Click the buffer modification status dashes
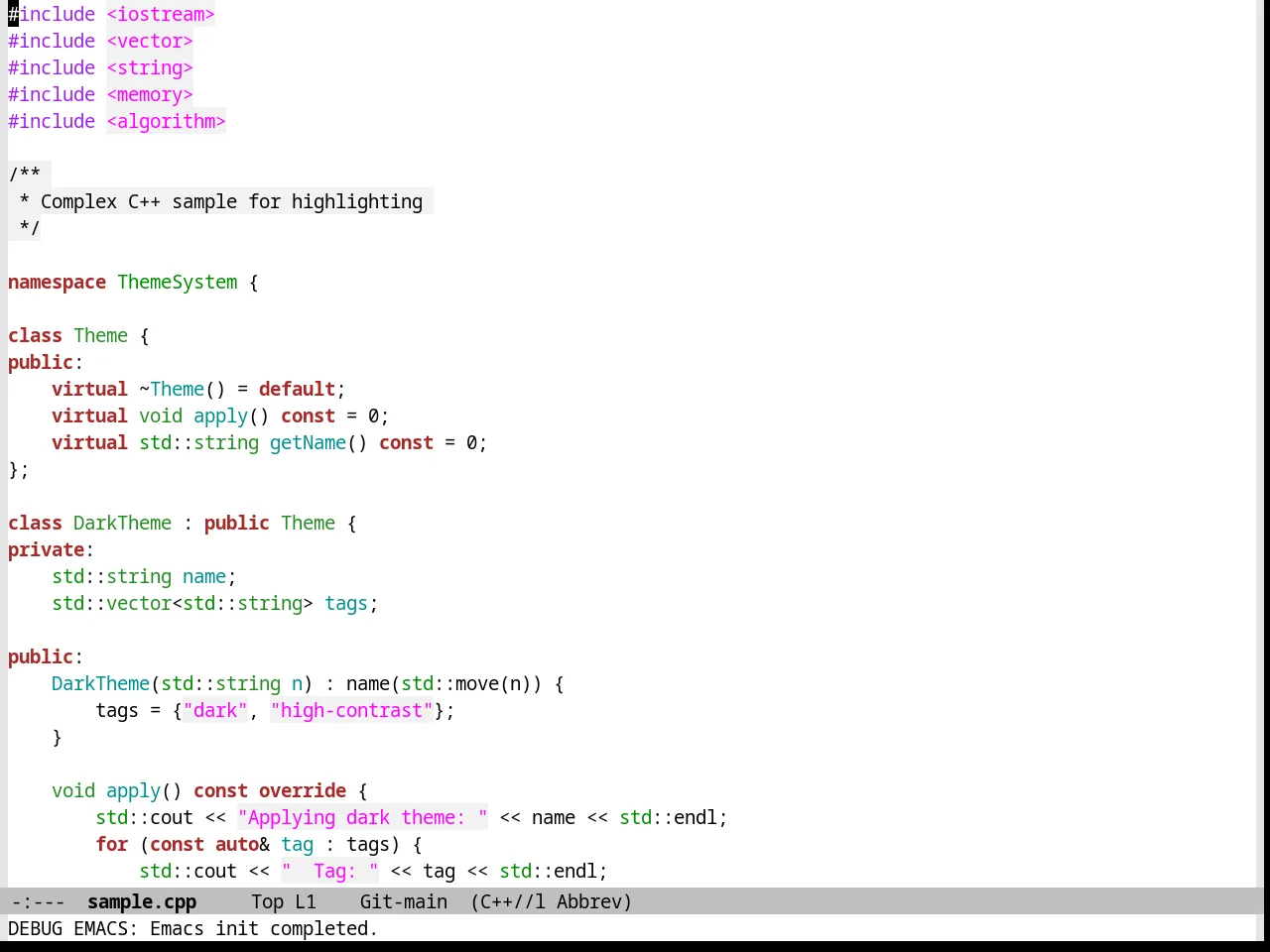Viewport: 1270px width, 952px height. [x=39, y=901]
